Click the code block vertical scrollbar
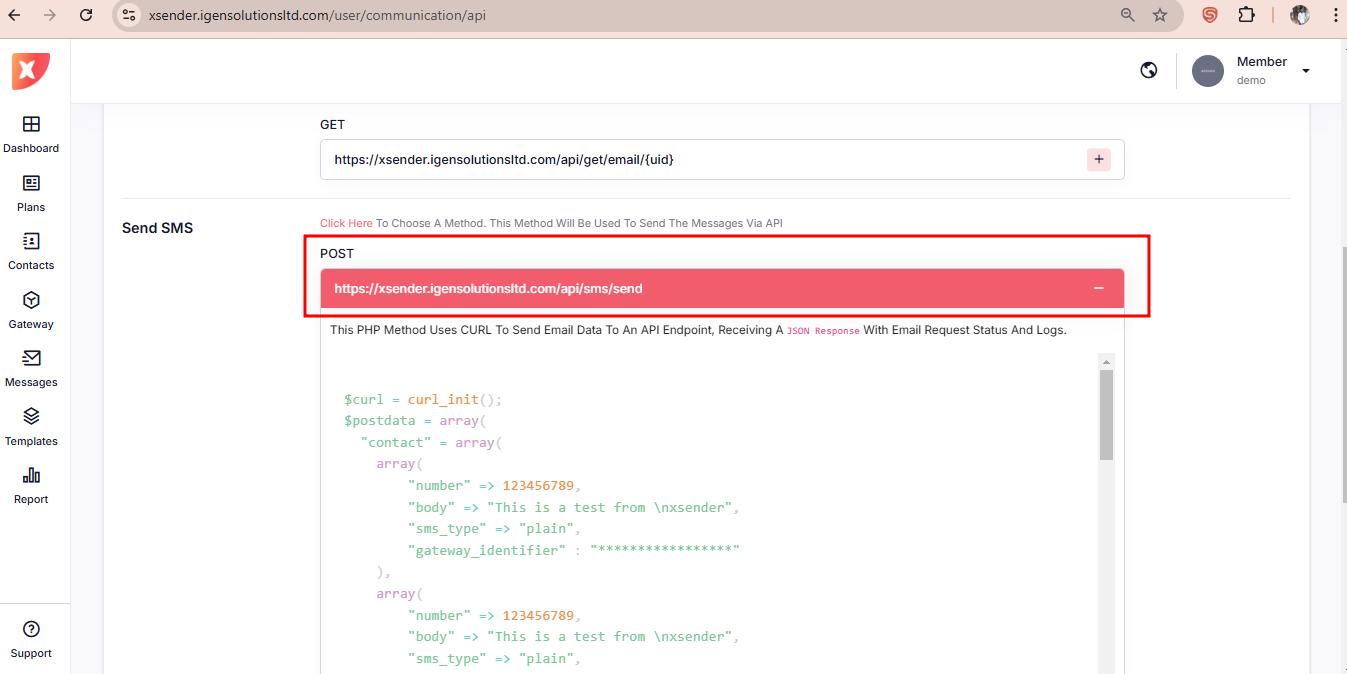The width and height of the screenshot is (1347, 674). coord(1106,415)
